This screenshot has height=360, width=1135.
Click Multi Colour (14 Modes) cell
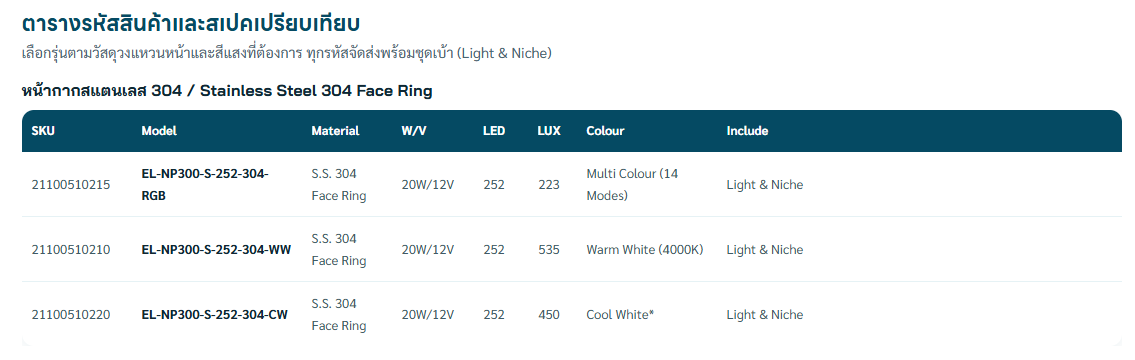632,185
